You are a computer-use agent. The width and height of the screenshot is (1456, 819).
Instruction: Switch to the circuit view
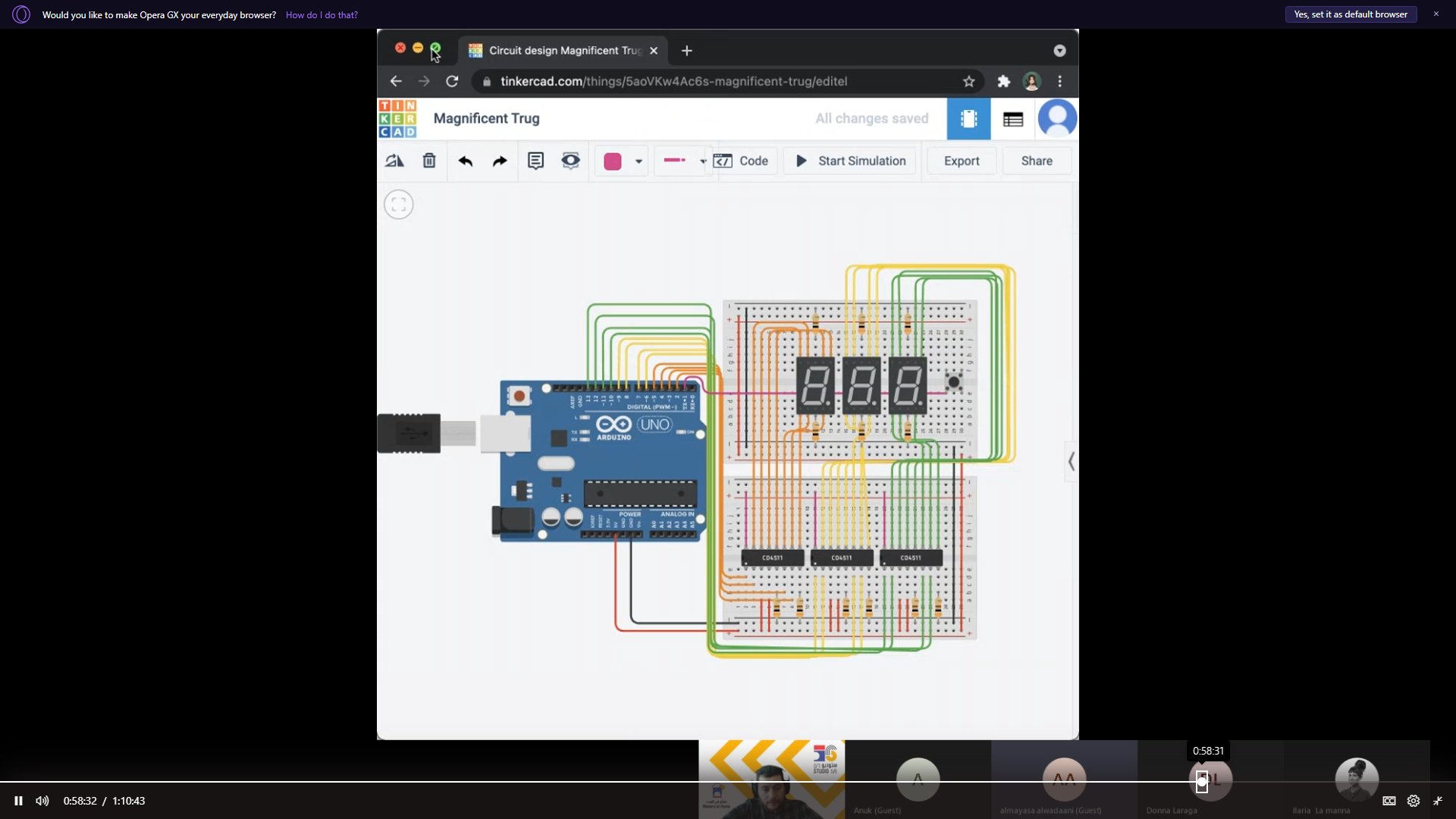tap(968, 118)
